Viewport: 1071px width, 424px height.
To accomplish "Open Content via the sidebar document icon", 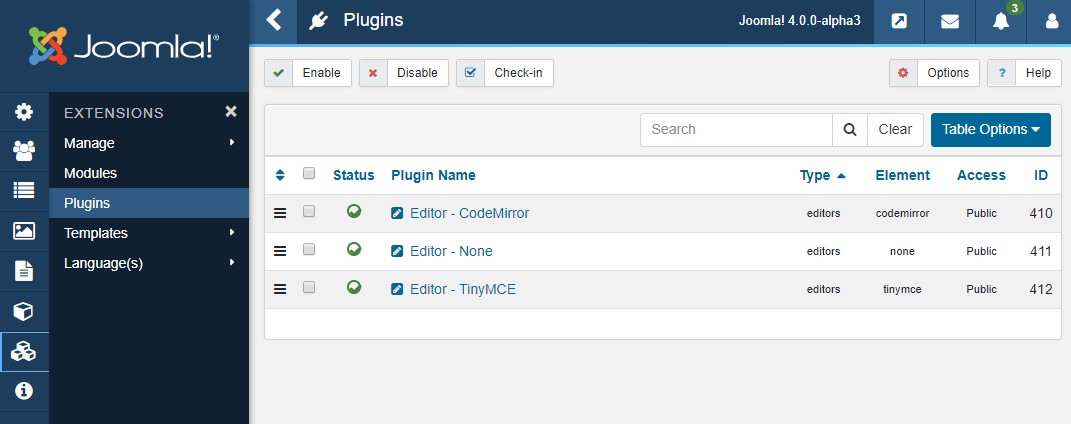I will pyautogui.click(x=24, y=271).
